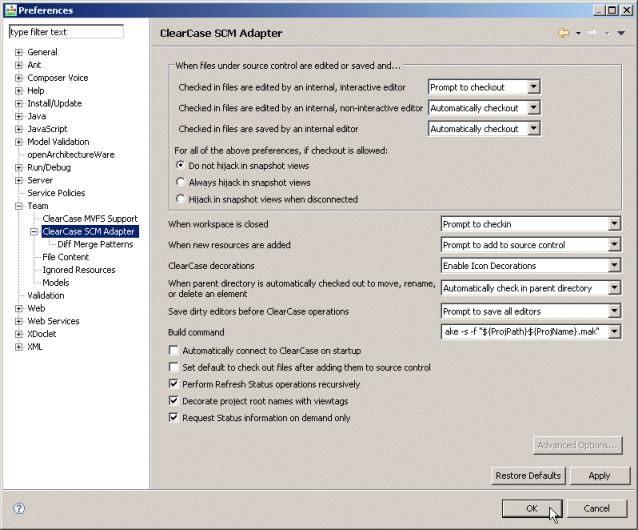Select File Content in the tree

point(66,257)
